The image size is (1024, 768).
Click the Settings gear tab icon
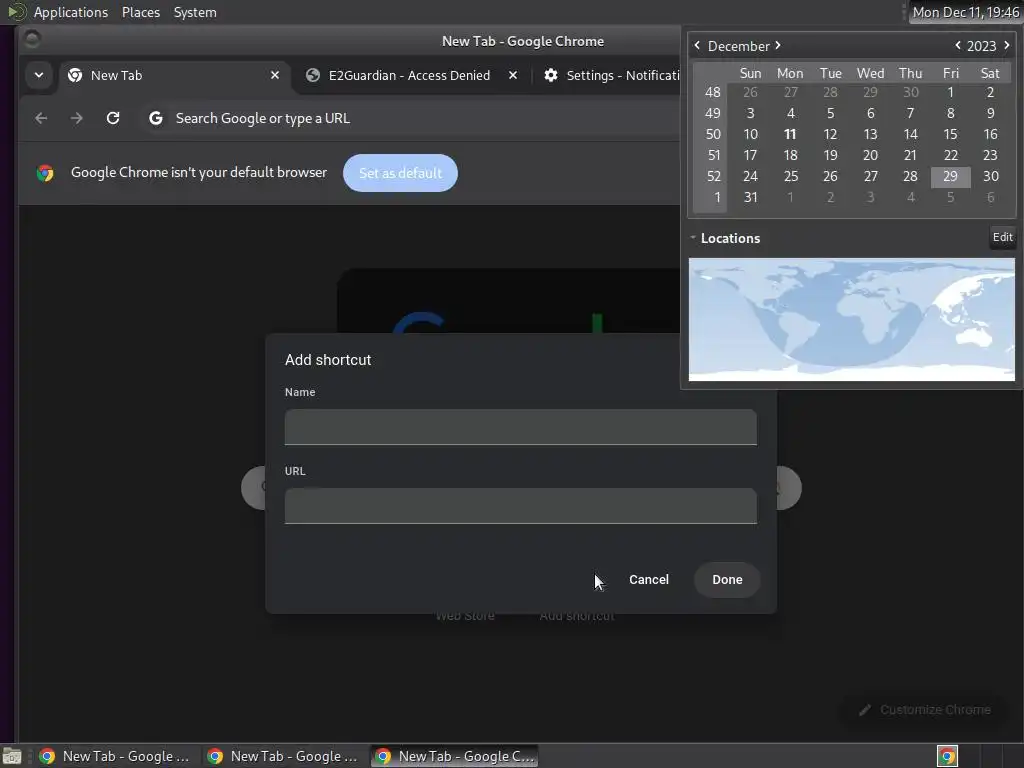tap(551, 75)
